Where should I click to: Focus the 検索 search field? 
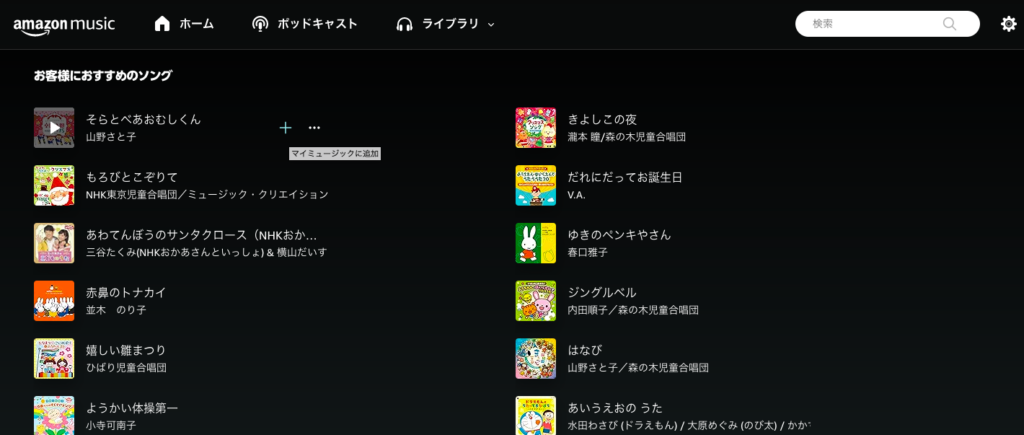point(887,24)
